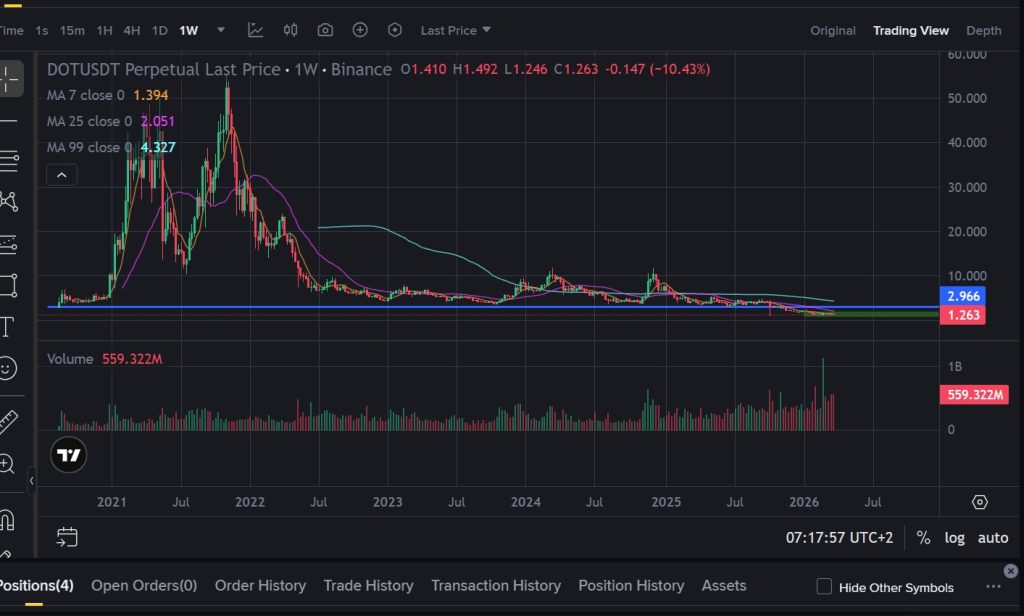
Task: Click the 07:17:57 UTC+2 timezone display
Action: coord(839,538)
